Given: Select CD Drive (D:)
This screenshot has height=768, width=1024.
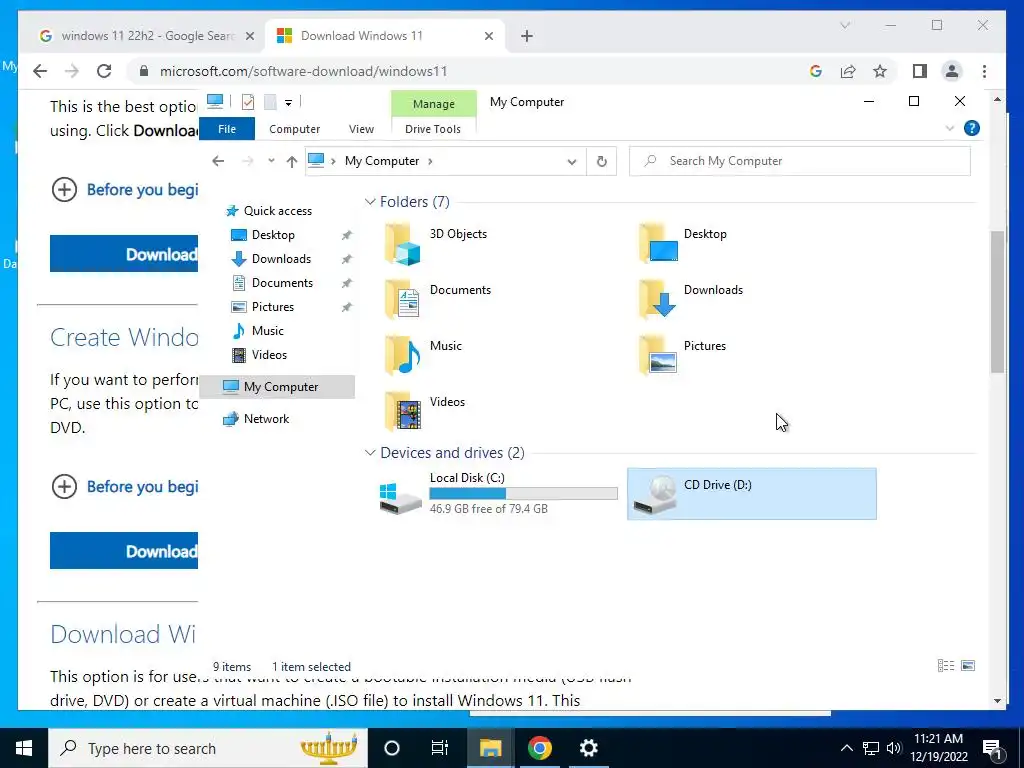Looking at the screenshot, I should pyautogui.click(x=752, y=494).
